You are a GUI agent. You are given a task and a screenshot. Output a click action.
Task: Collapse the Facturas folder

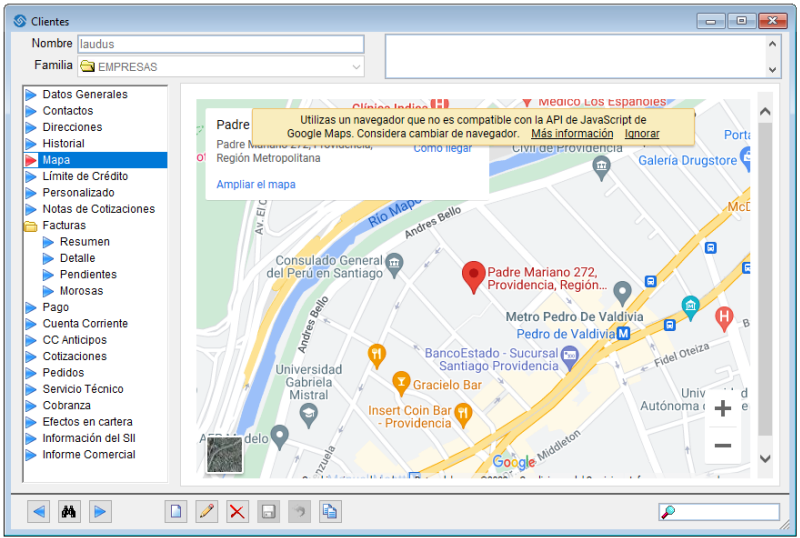tap(31, 226)
